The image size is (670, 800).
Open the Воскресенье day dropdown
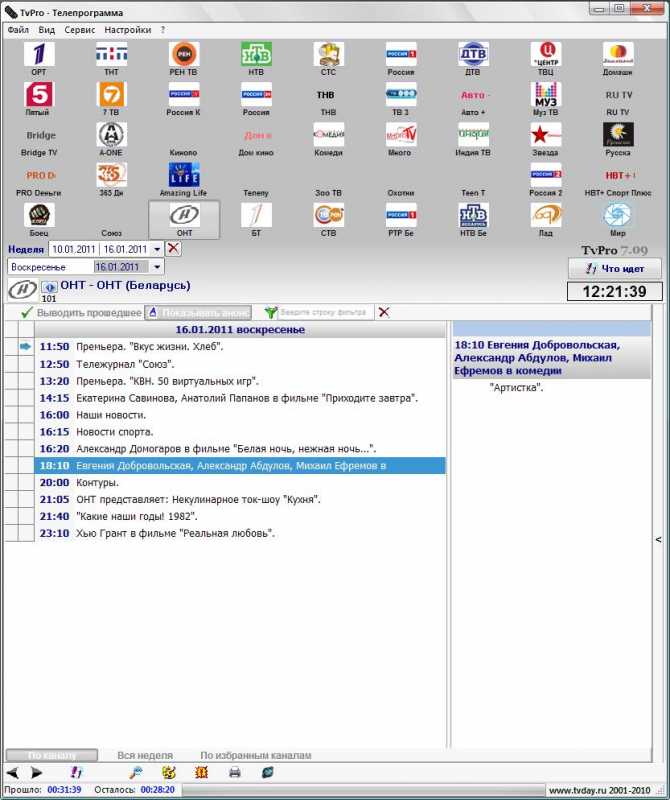[157, 267]
